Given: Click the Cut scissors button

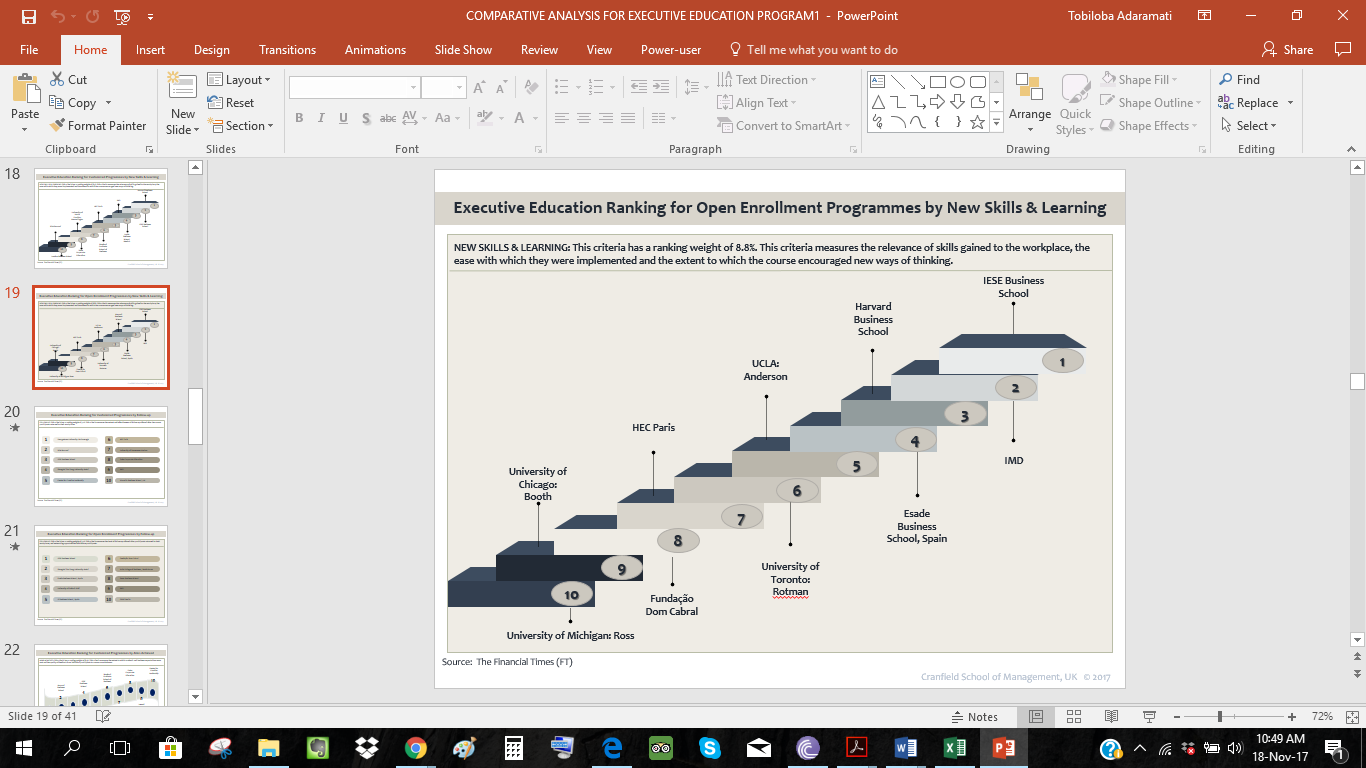Looking at the screenshot, I should click(68, 80).
